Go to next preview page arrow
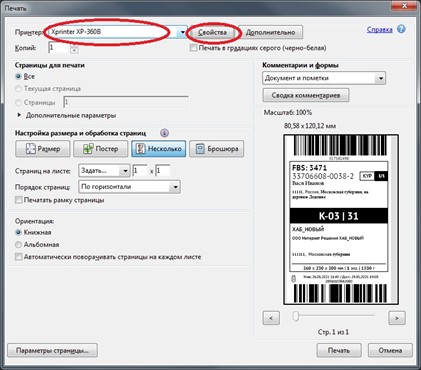 (397, 318)
